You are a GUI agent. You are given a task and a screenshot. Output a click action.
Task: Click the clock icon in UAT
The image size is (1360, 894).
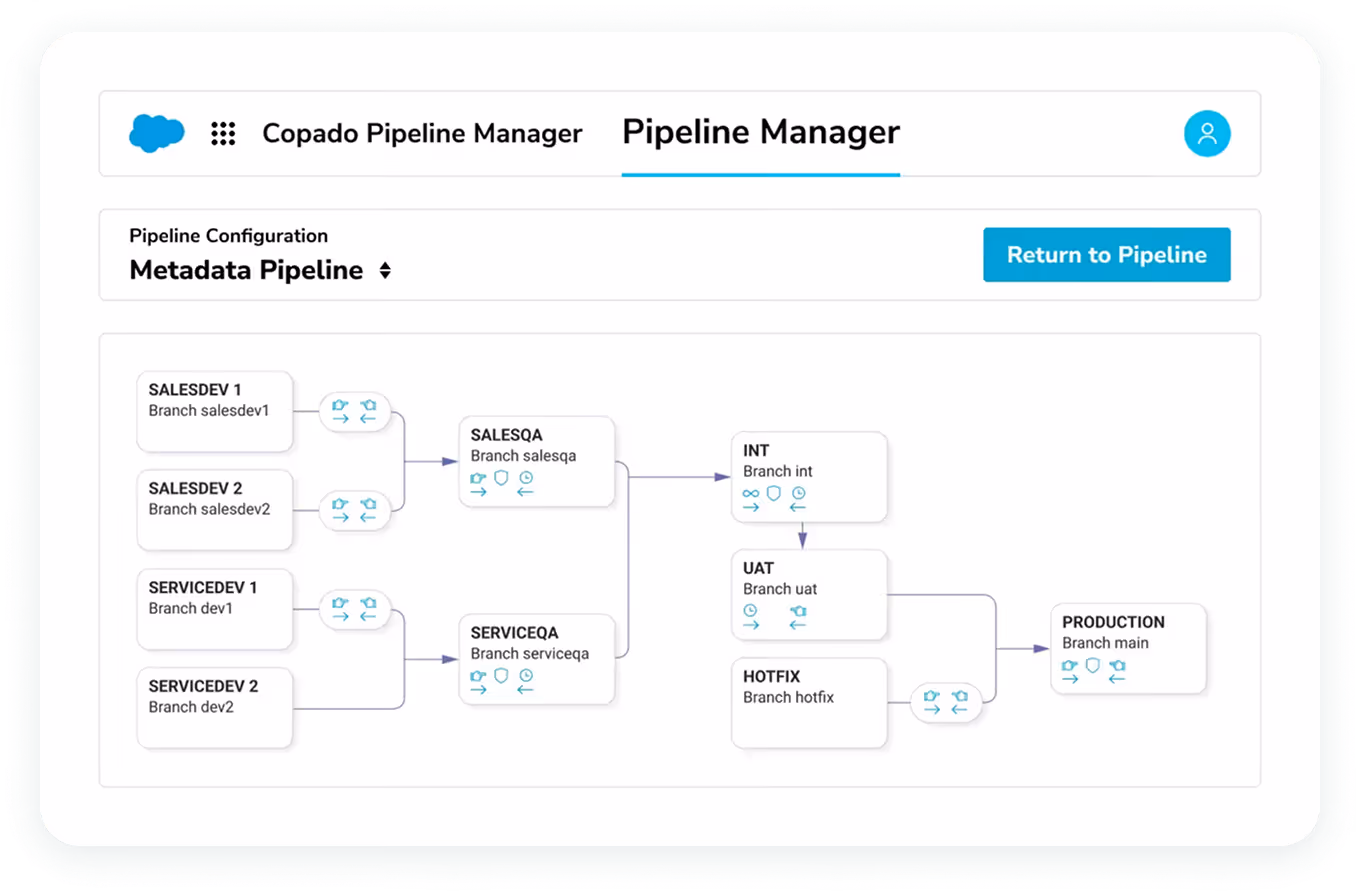pos(751,611)
